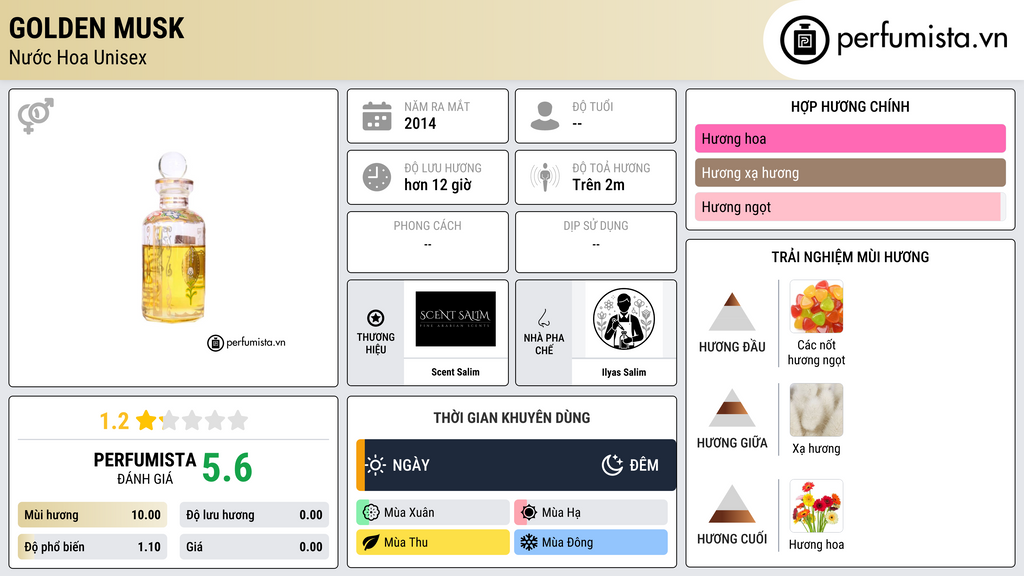1024x576 pixels.
Task: Click the brown Hương xạ hương accord bar
Action: point(850,172)
